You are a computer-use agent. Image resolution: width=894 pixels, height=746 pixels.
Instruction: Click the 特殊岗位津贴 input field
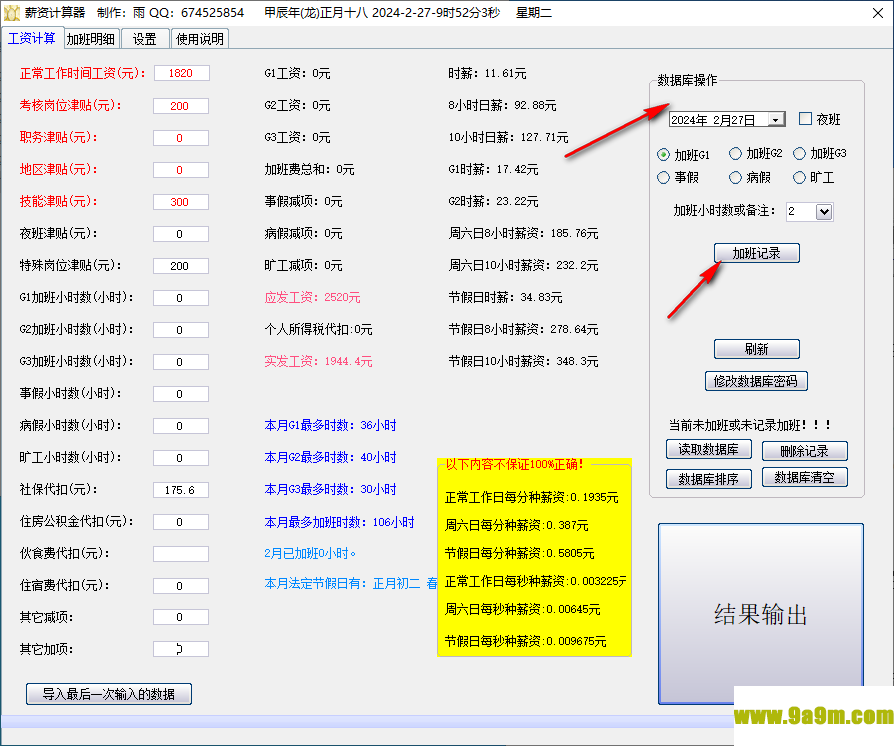pos(181,266)
